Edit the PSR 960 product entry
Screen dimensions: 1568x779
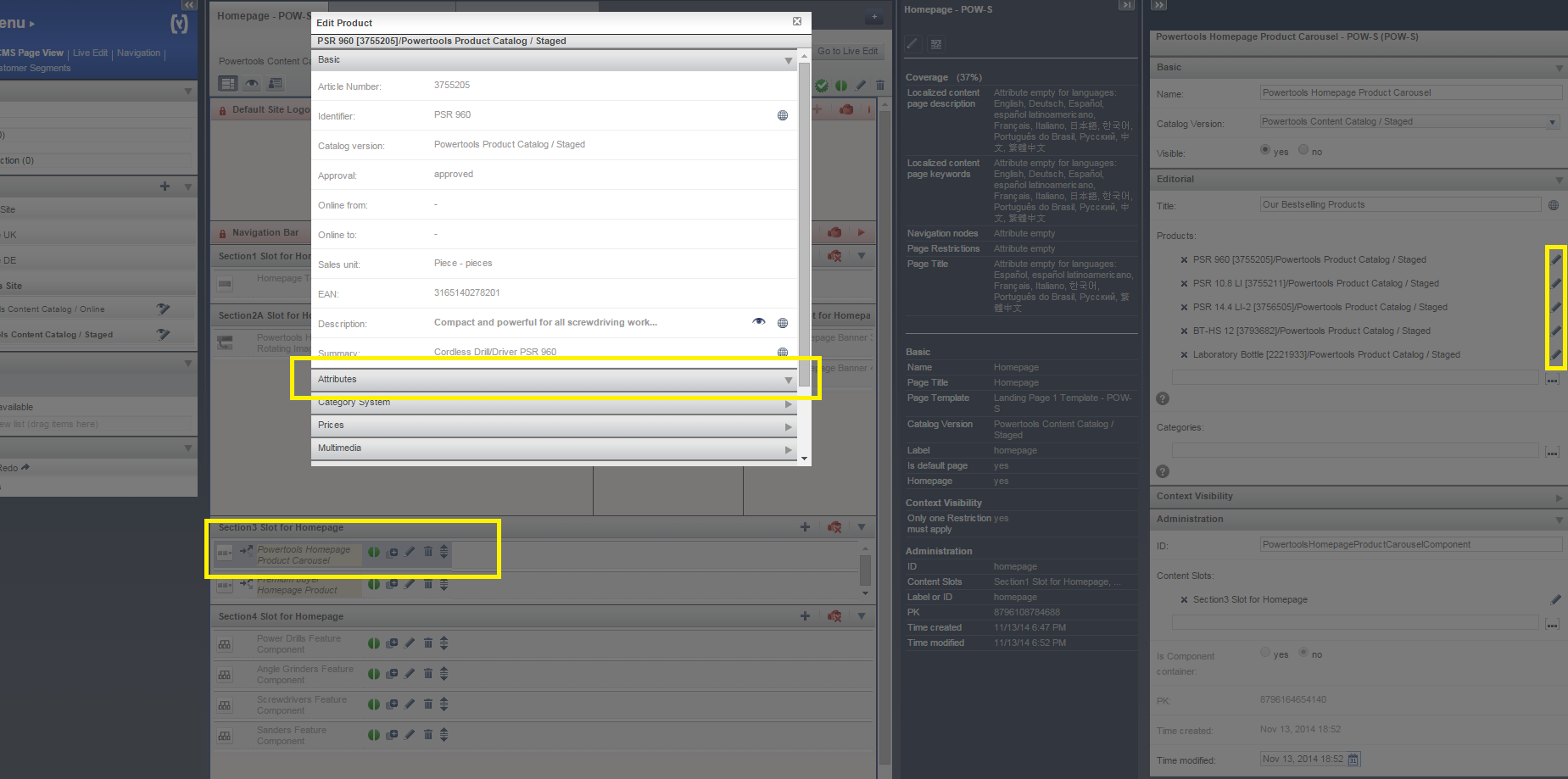click(x=1556, y=260)
